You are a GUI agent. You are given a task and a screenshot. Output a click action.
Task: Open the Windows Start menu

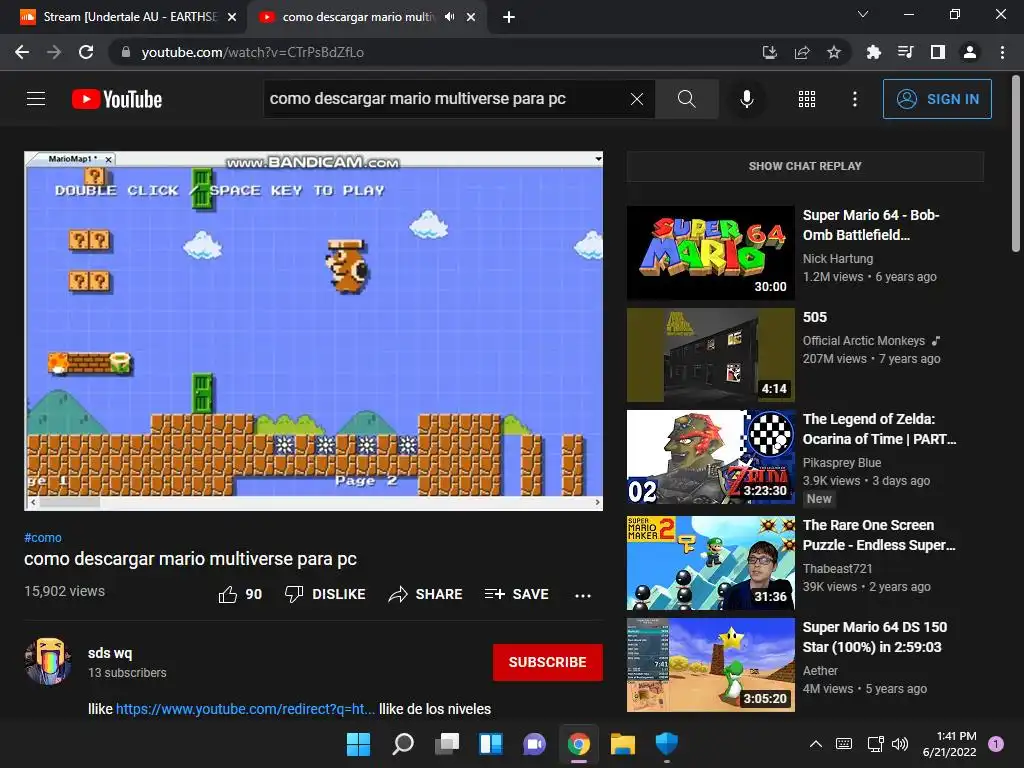358,744
